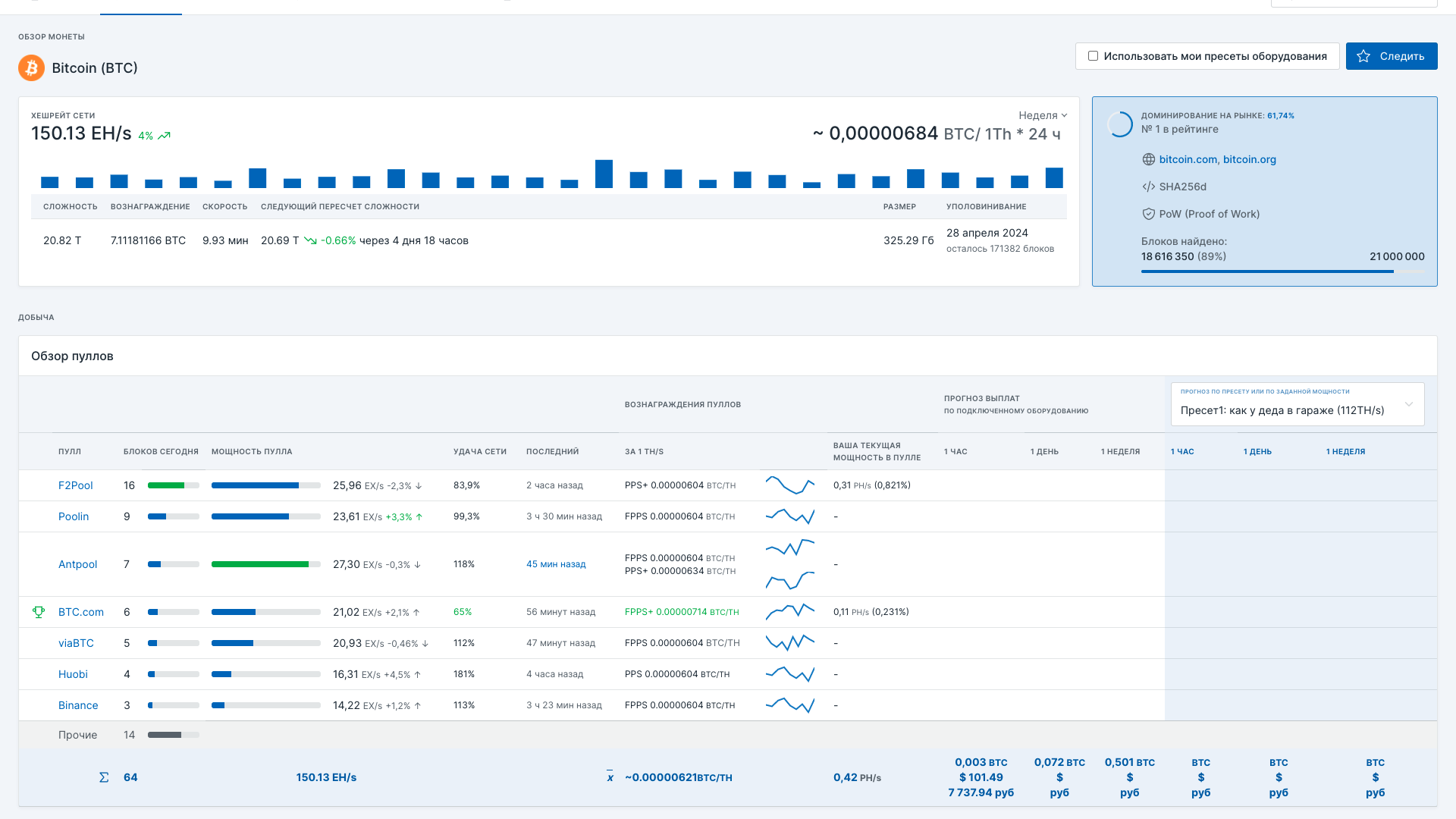
Task: Click the BTC.com reward sparkline chart
Action: tap(790, 611)
